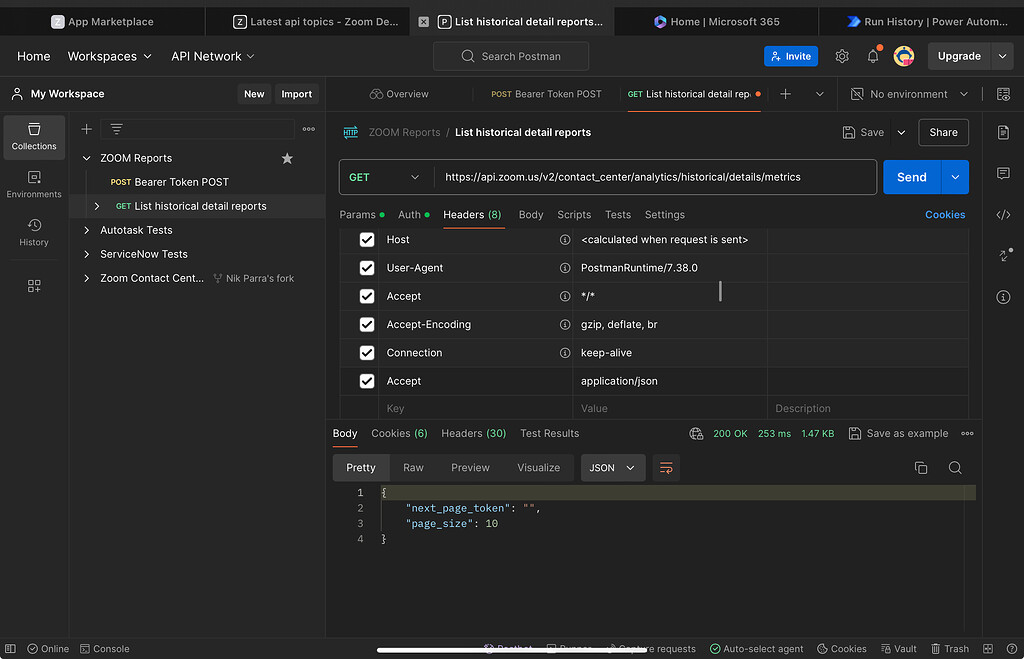Star the ZOOM Reports collection
This screenshot has width=1024, height=659.
287,158
